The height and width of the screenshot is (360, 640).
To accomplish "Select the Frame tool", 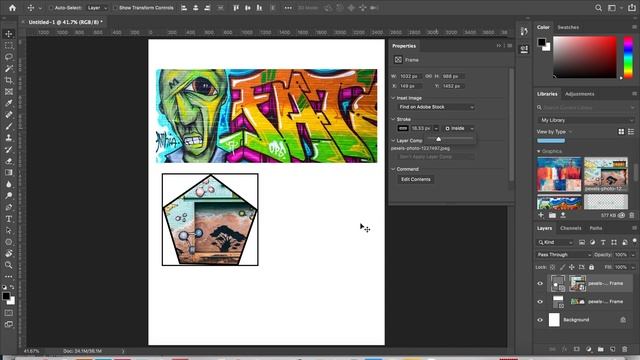I will pyautogui.click(x=9, y=91).
